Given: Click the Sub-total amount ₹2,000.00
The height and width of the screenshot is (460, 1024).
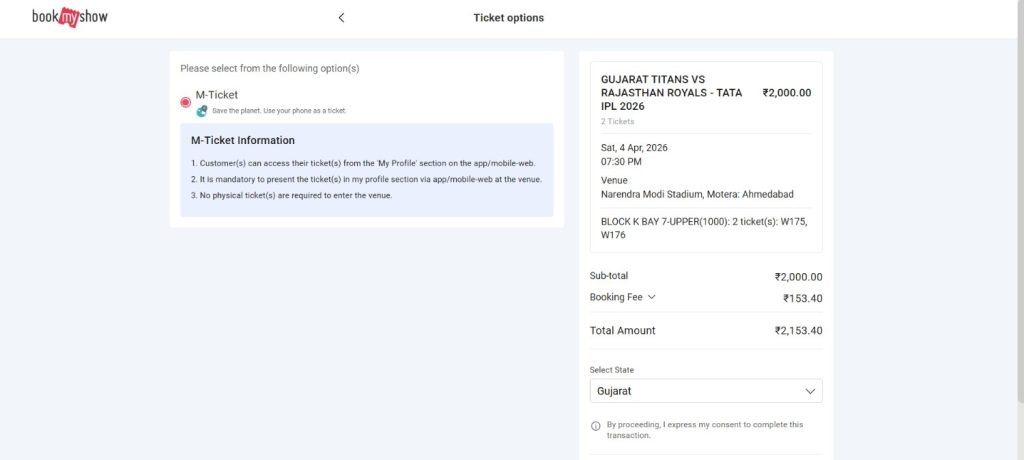Looking at the screenshot, I should tap(799, 277).
